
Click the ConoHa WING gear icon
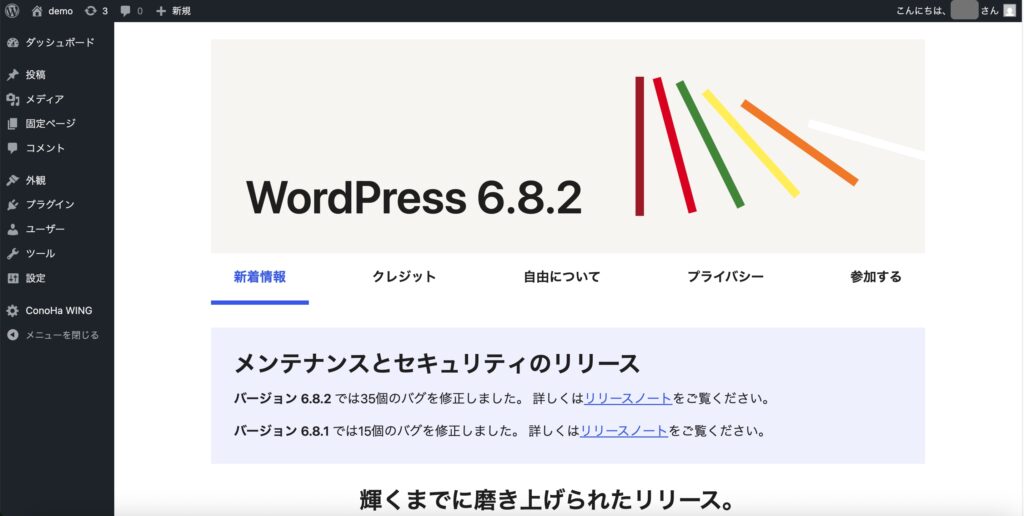(x=12, y=311)
